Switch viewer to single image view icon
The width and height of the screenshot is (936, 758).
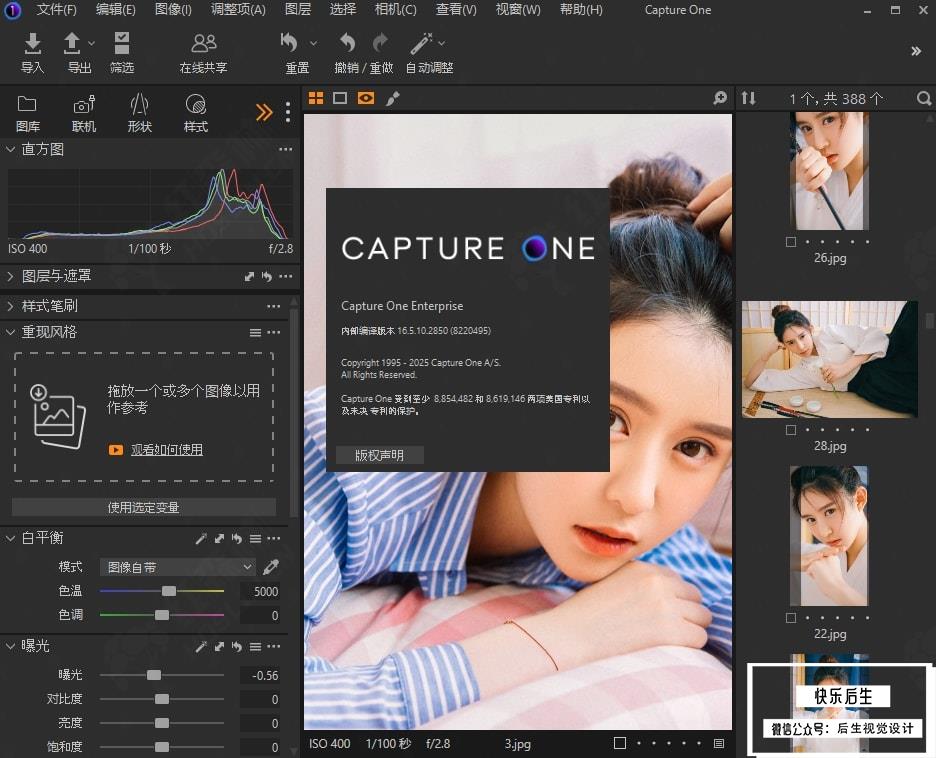pyautogui.click(x=340, y=98)
